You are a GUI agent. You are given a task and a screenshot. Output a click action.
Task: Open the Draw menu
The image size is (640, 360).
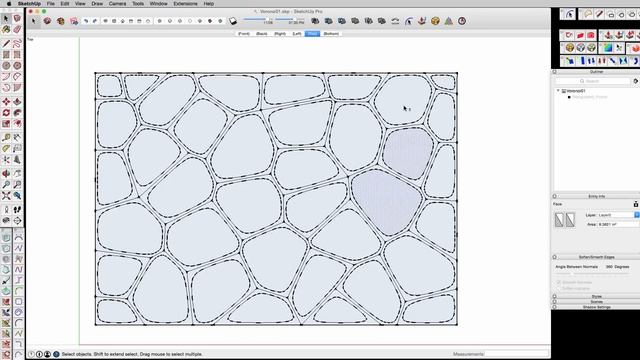97,4
